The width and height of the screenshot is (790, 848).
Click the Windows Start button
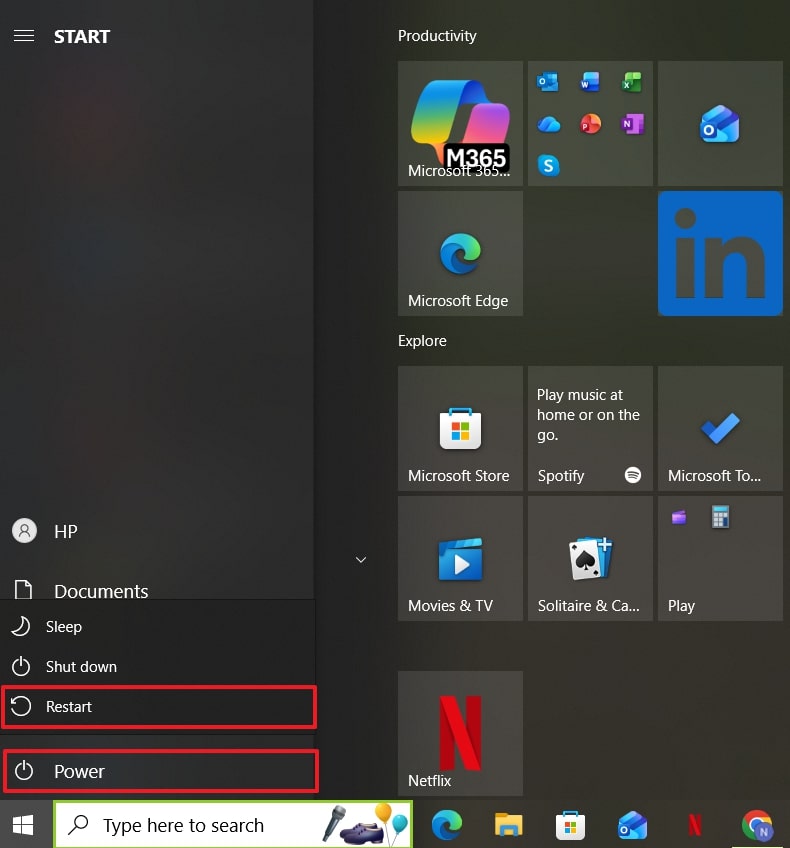[23, 825]
